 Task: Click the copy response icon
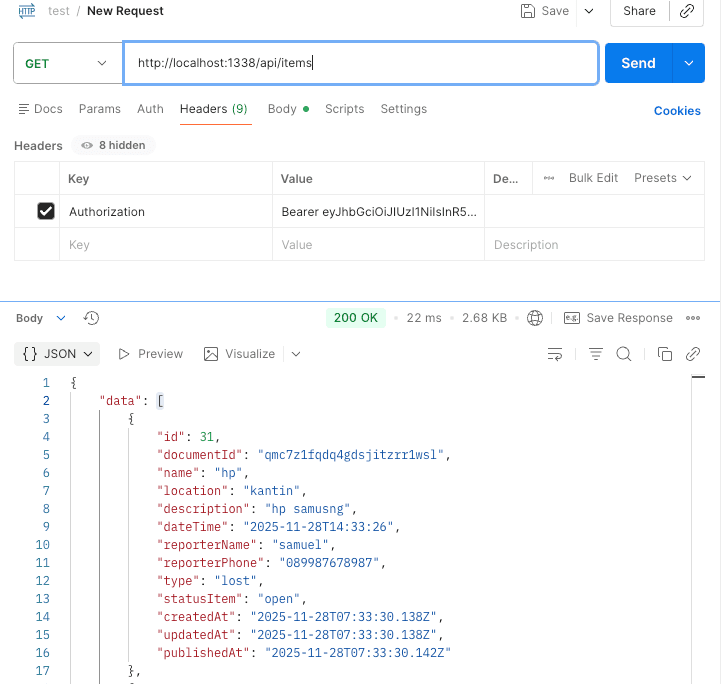[x=665, y=354]
